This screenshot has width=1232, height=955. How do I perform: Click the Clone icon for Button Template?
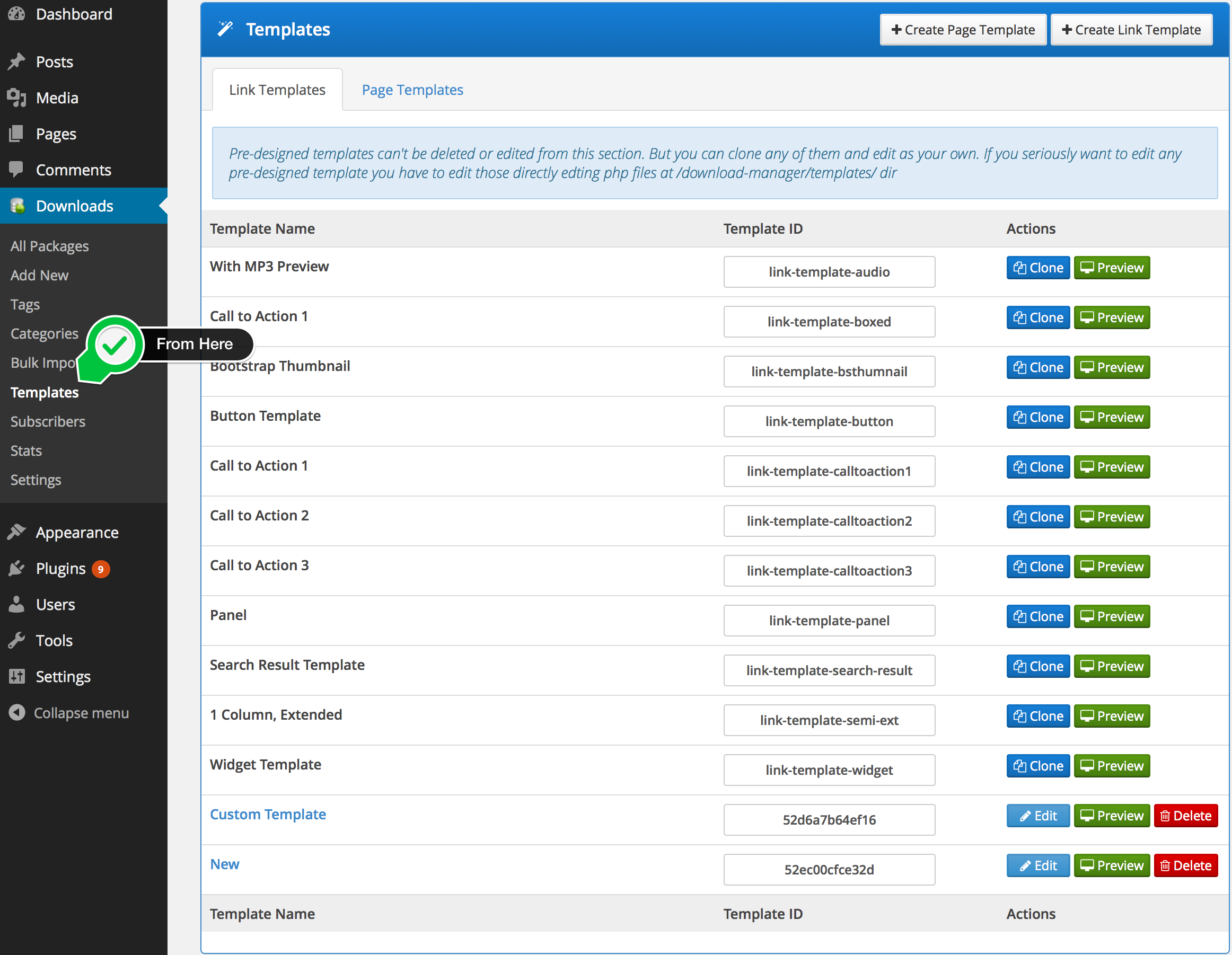tap(1037, 417)
